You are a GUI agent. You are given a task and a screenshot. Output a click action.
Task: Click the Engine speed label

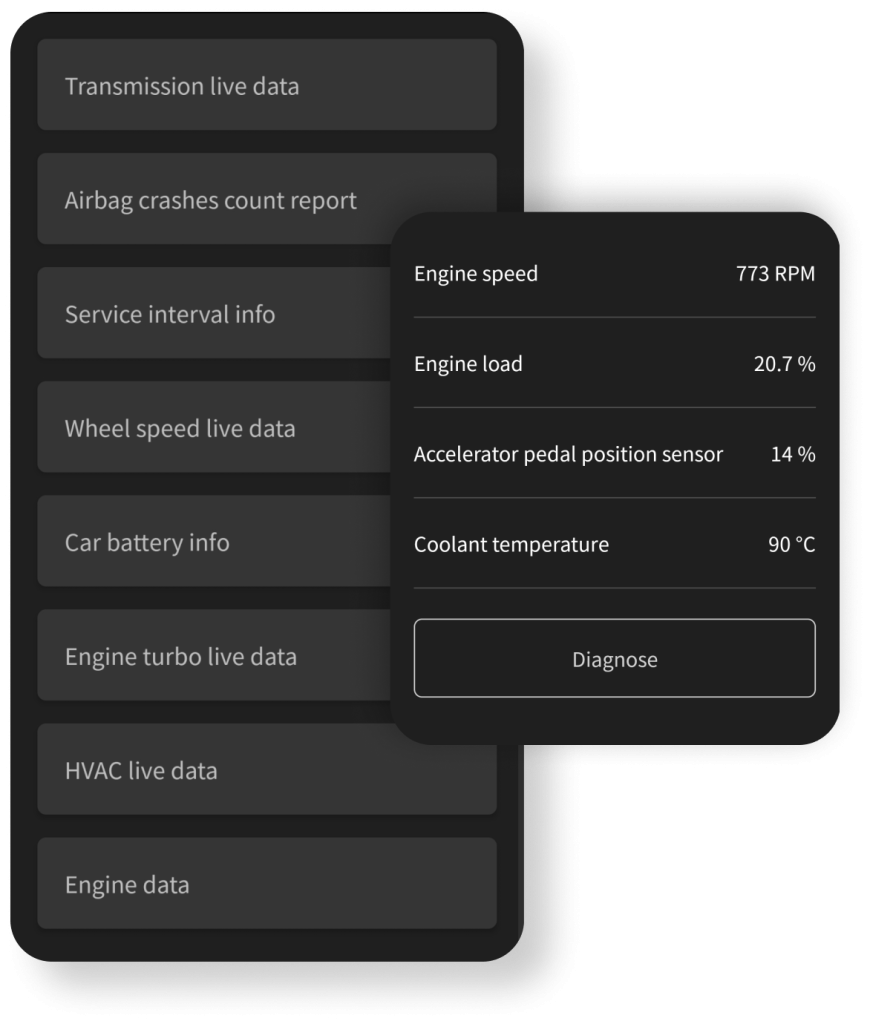pyautogui.click(x=476, y=274)
